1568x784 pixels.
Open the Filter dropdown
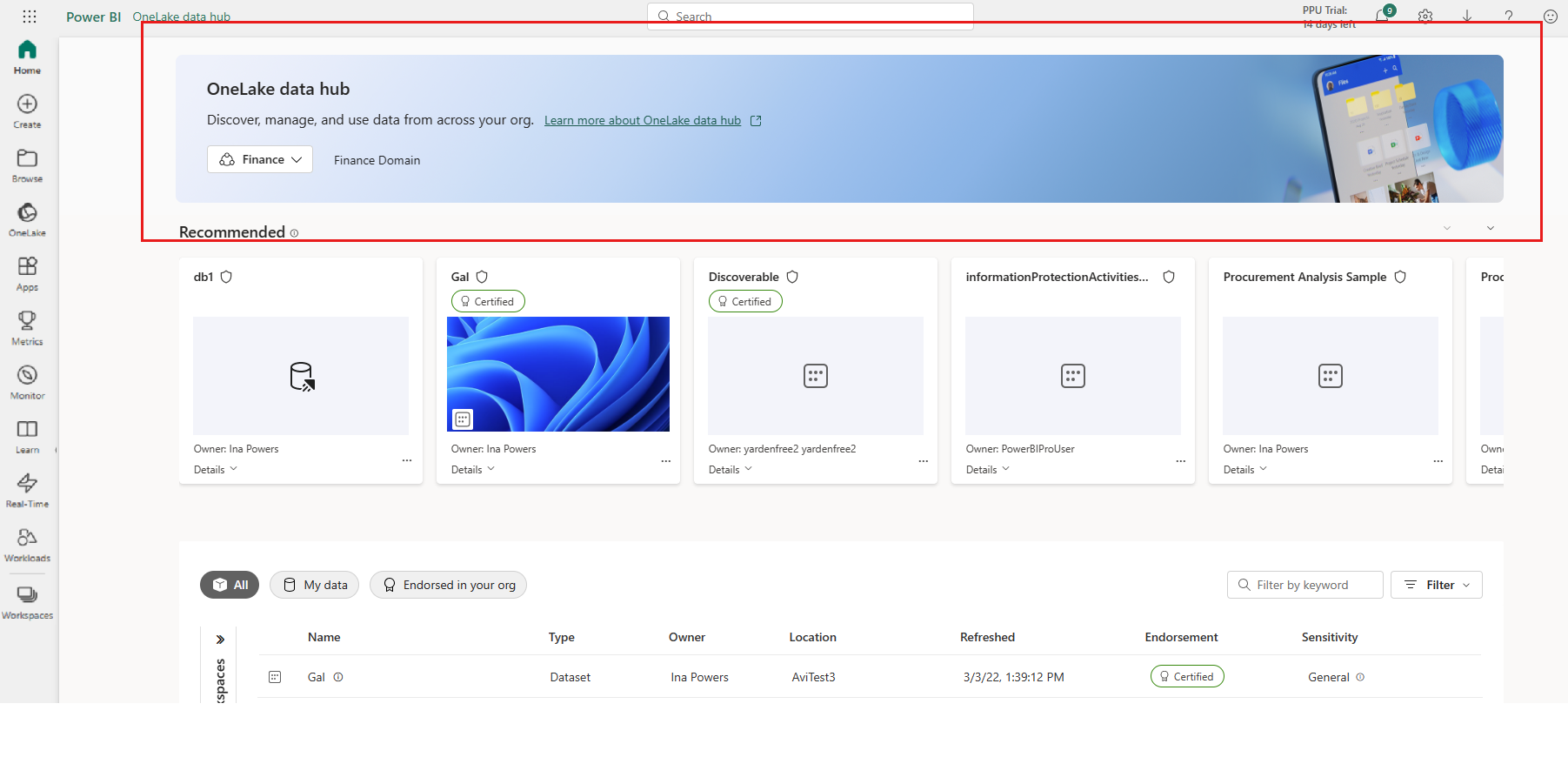coord(1436,585)
